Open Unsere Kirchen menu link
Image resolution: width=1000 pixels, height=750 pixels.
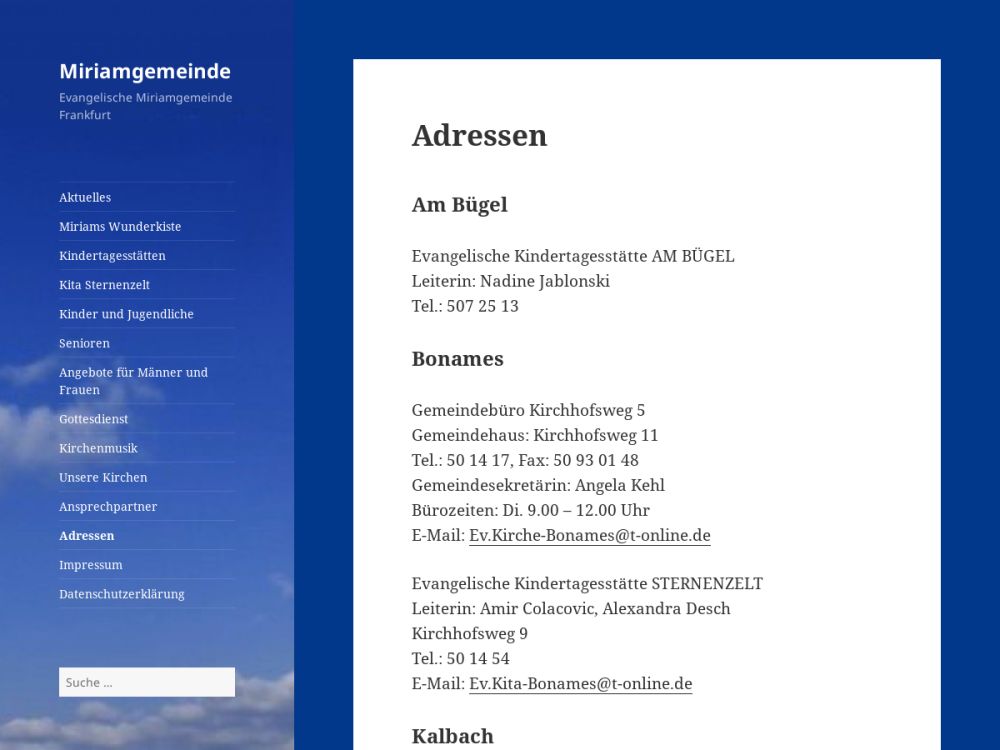coord(103,476)
